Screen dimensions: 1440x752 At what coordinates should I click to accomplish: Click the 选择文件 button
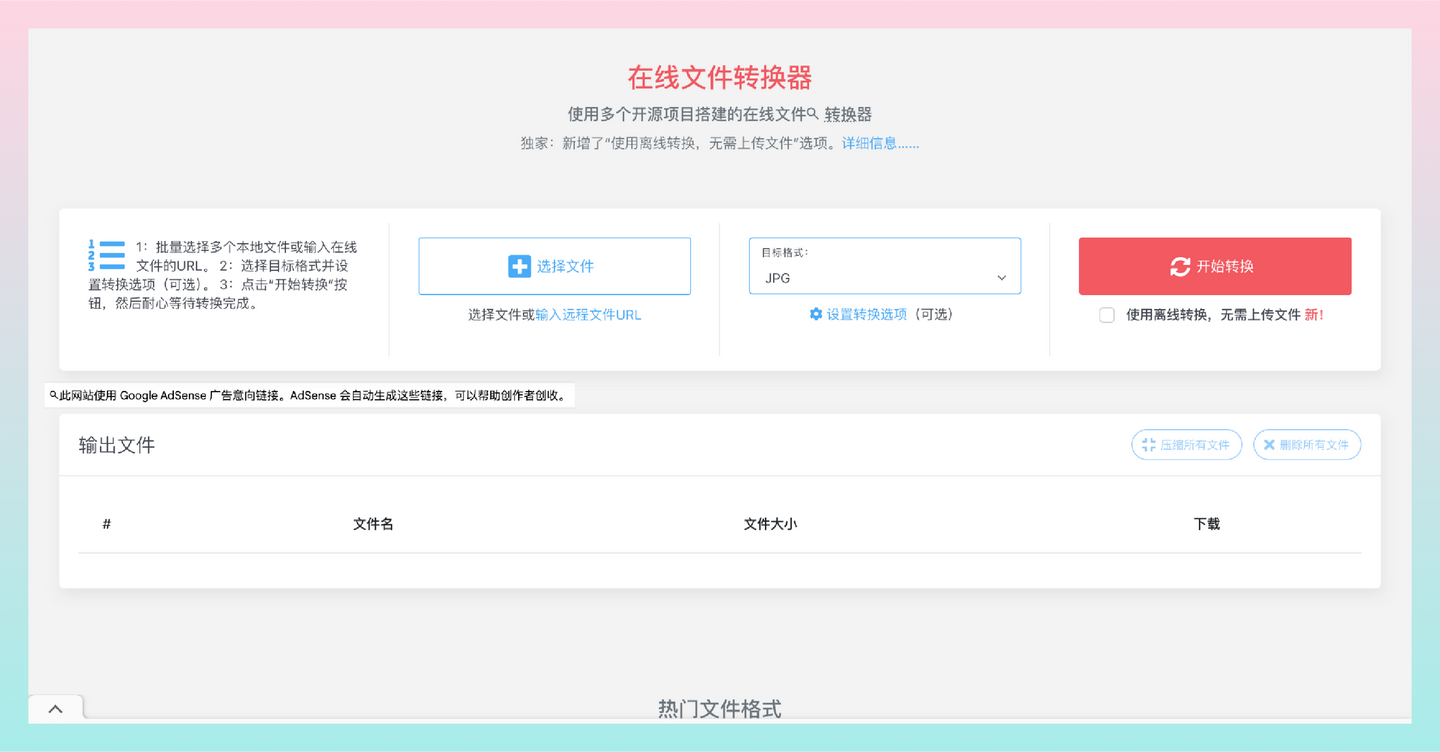coord(554,266)
